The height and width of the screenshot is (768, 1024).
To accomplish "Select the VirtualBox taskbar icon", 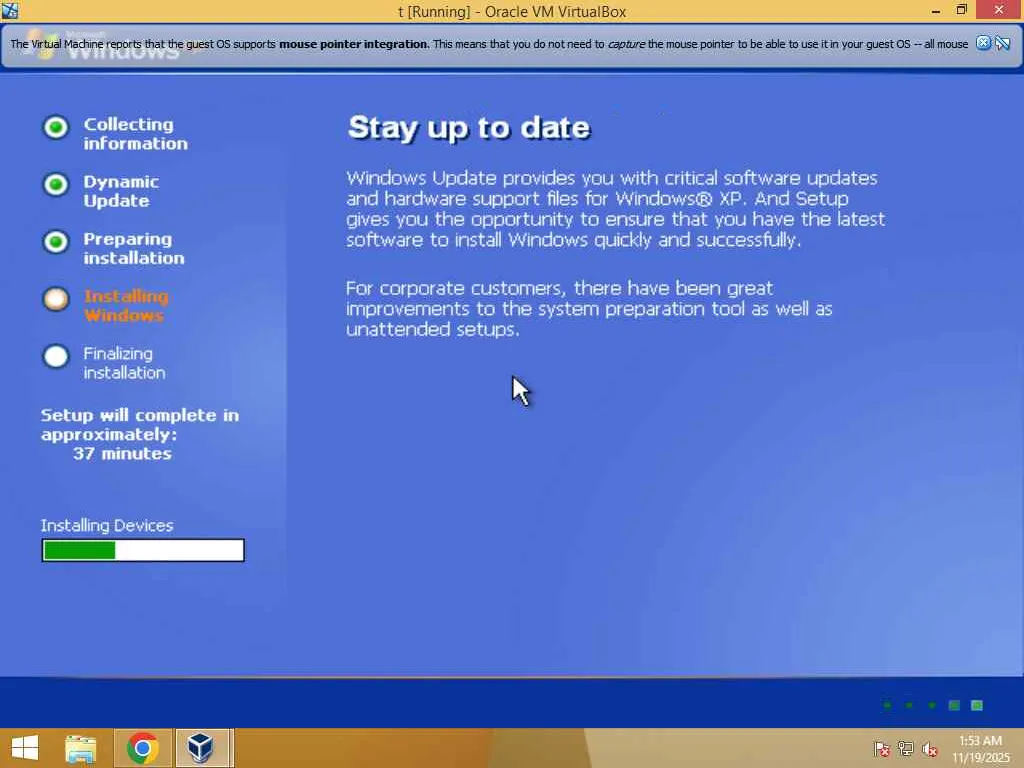I will [x=200, y=748].
